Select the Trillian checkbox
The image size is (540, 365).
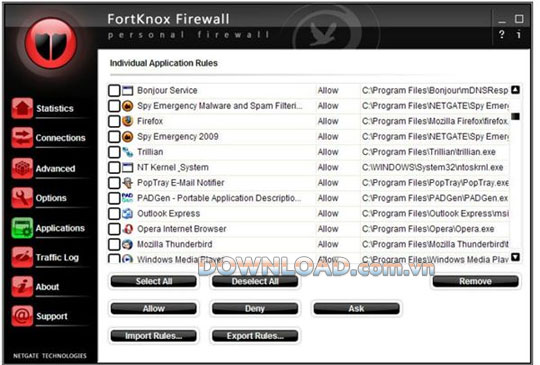114,152
